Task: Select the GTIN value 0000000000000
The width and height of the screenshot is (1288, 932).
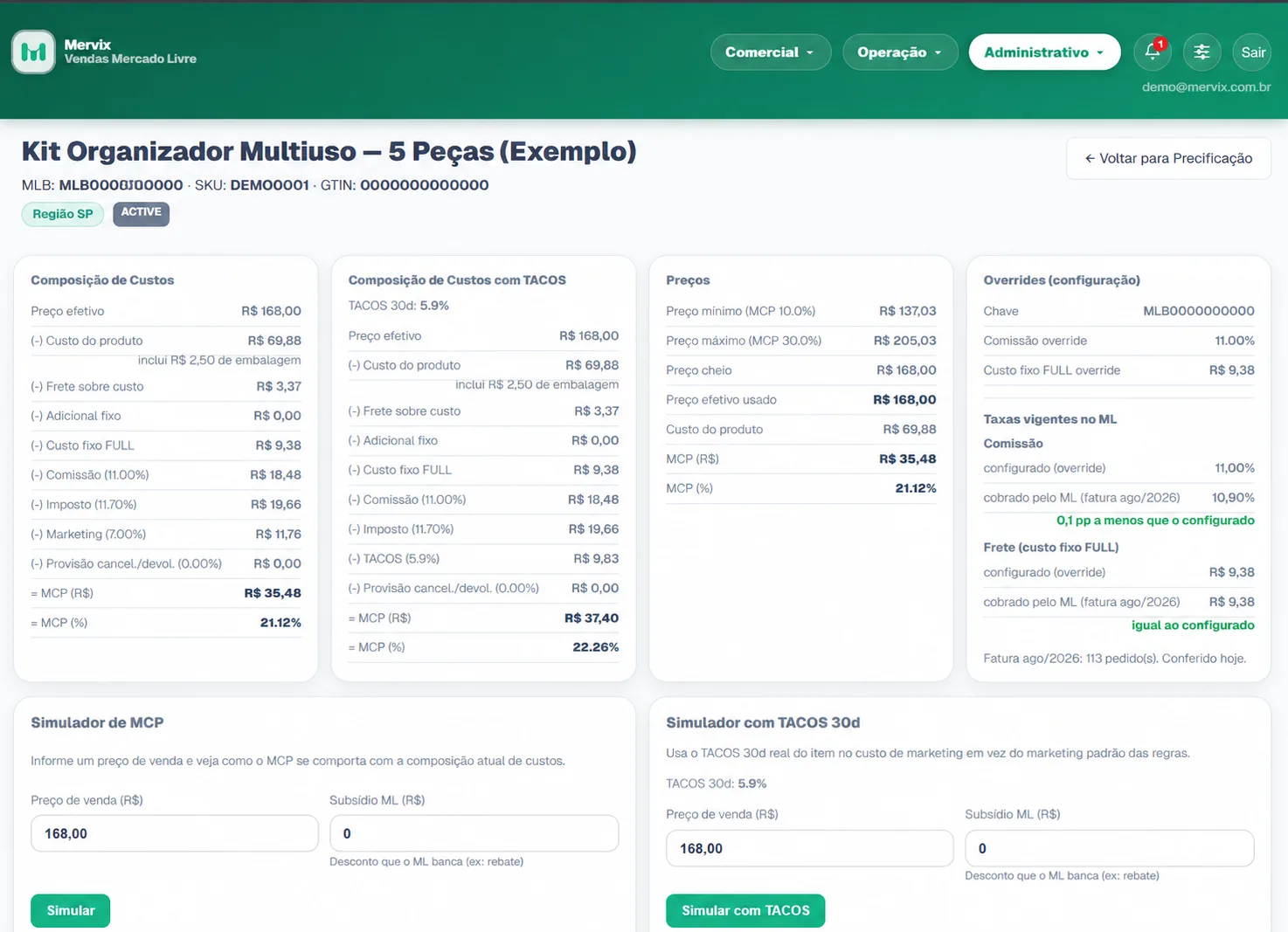Action: click(425, 185)
